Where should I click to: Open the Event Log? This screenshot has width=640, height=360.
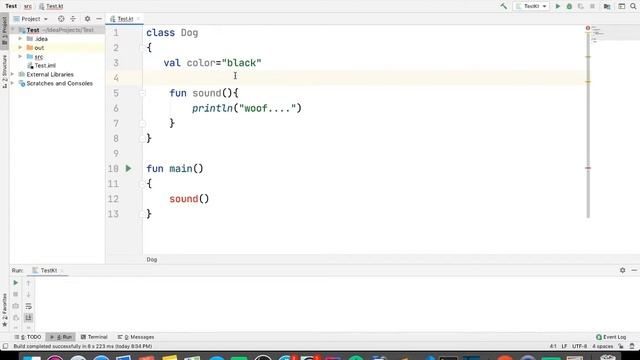pos(611,337)
